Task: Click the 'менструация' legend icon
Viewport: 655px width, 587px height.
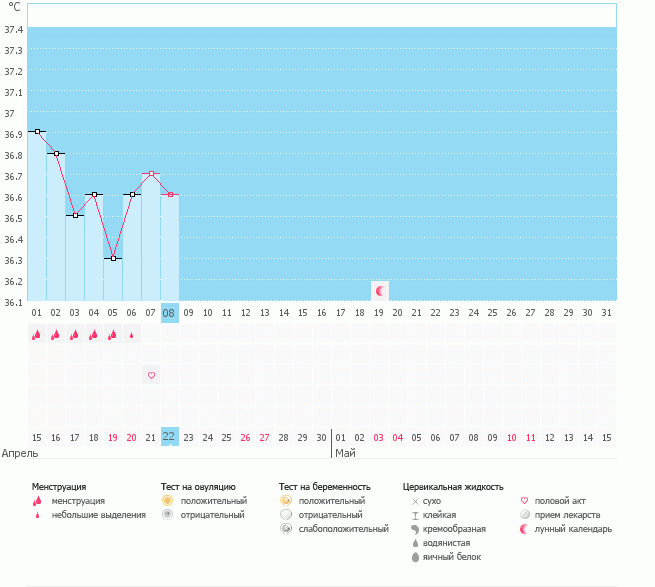Action: [x=37, y=500]
